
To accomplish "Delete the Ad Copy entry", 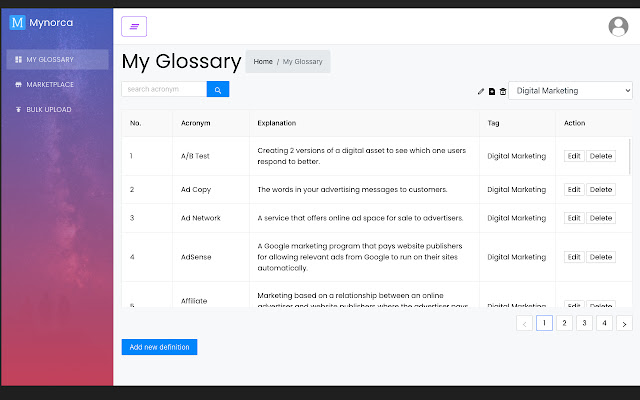I will pyautogui.click(x=601, y=189).
